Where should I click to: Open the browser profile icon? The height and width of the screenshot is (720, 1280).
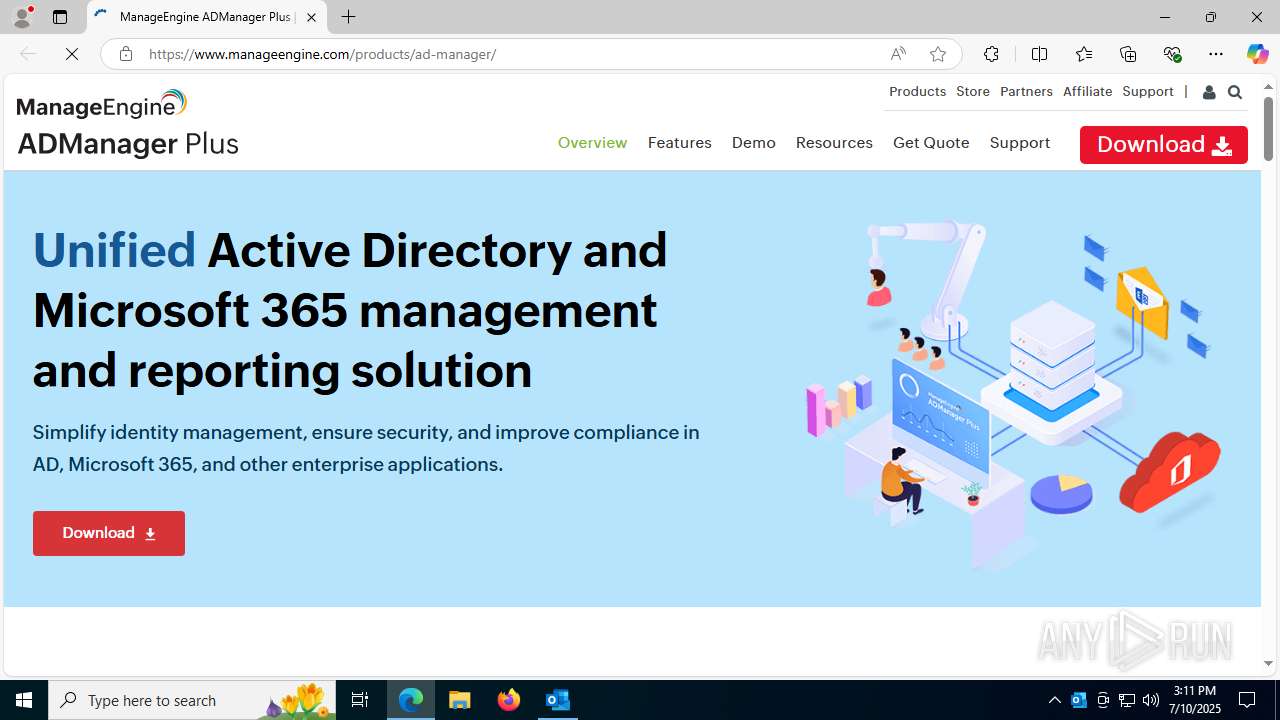click(x=22, y=17)
